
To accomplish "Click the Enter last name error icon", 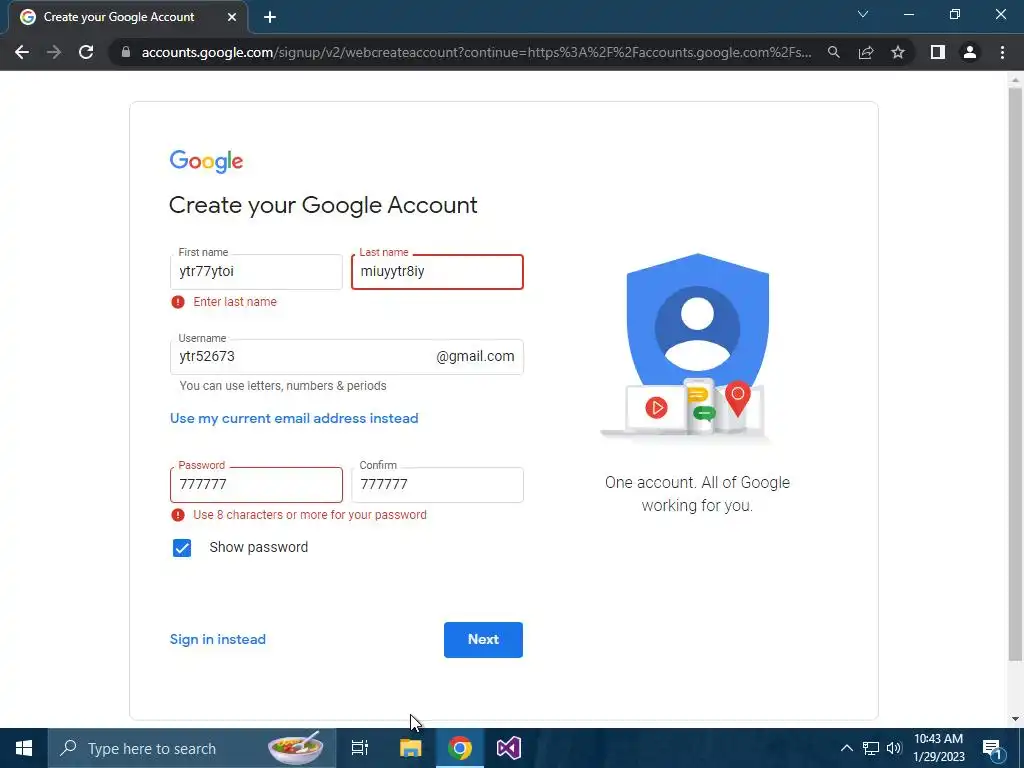I will [178, 302].
